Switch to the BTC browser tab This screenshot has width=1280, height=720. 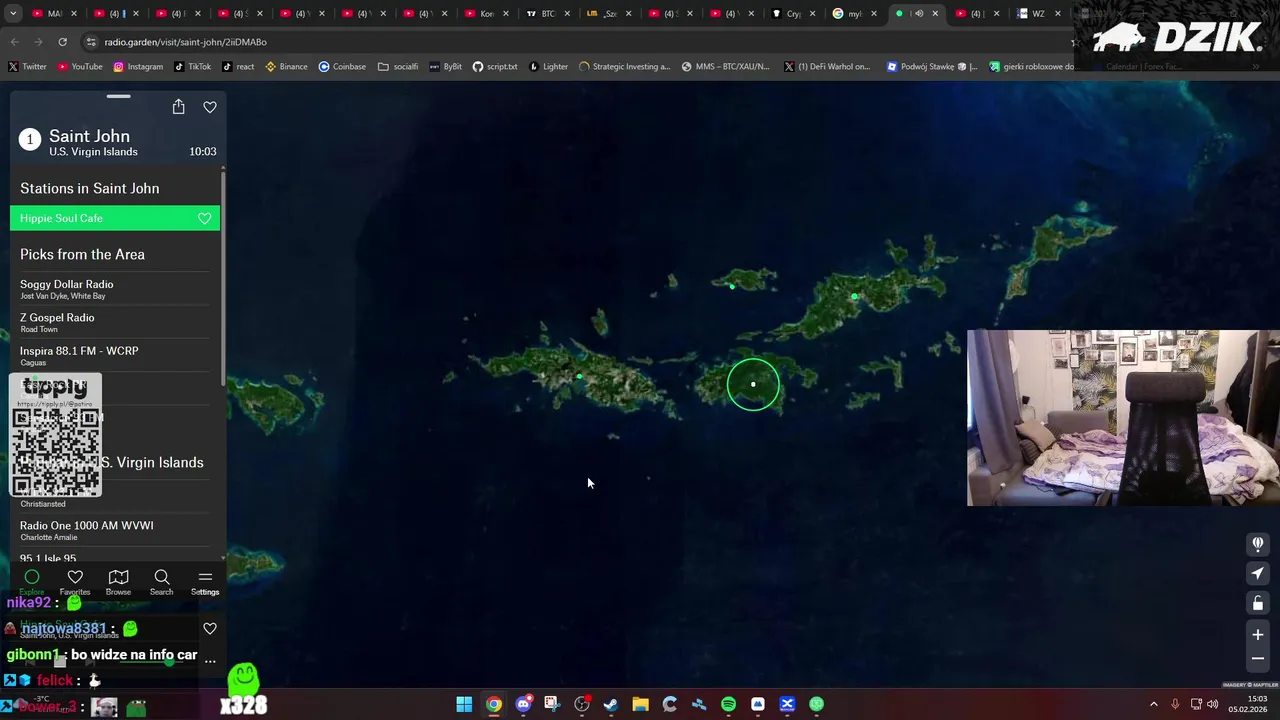[548, 14]
